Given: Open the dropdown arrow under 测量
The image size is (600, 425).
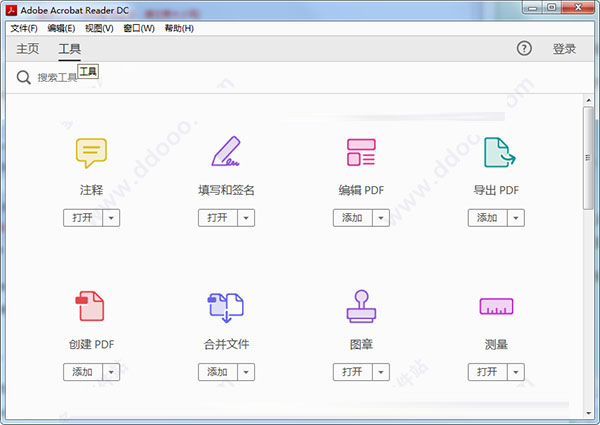Looking at the screenshot, I should pyautogui.click(x=516, y=372).
